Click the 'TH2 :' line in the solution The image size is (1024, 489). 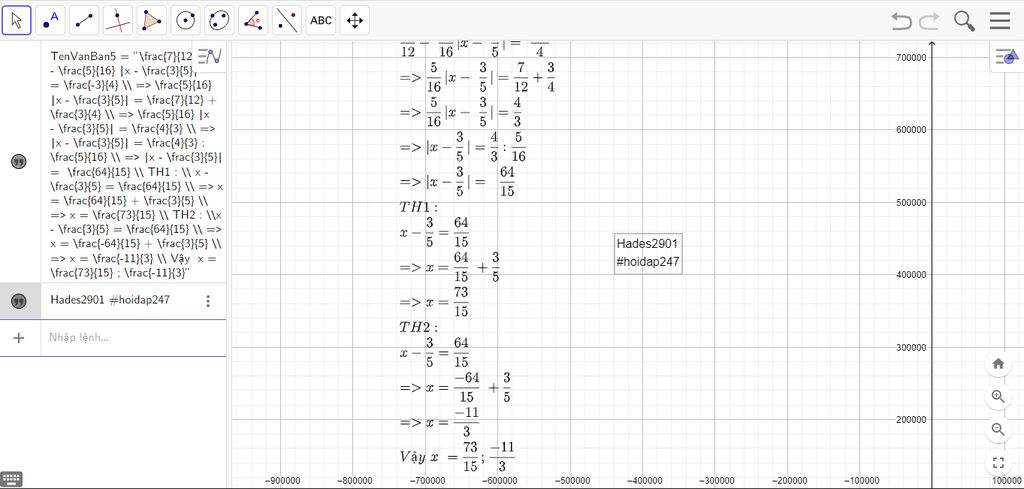point(418,328)
